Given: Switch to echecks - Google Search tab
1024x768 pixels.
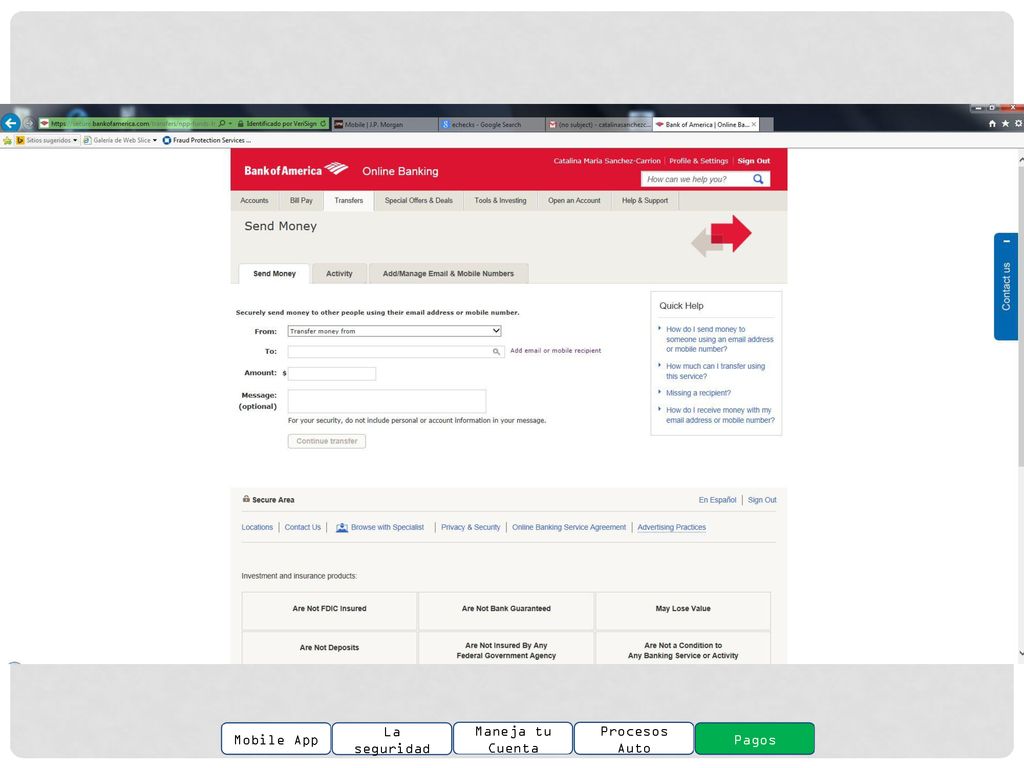Looking at the screenshot, I should click(492, 124).
